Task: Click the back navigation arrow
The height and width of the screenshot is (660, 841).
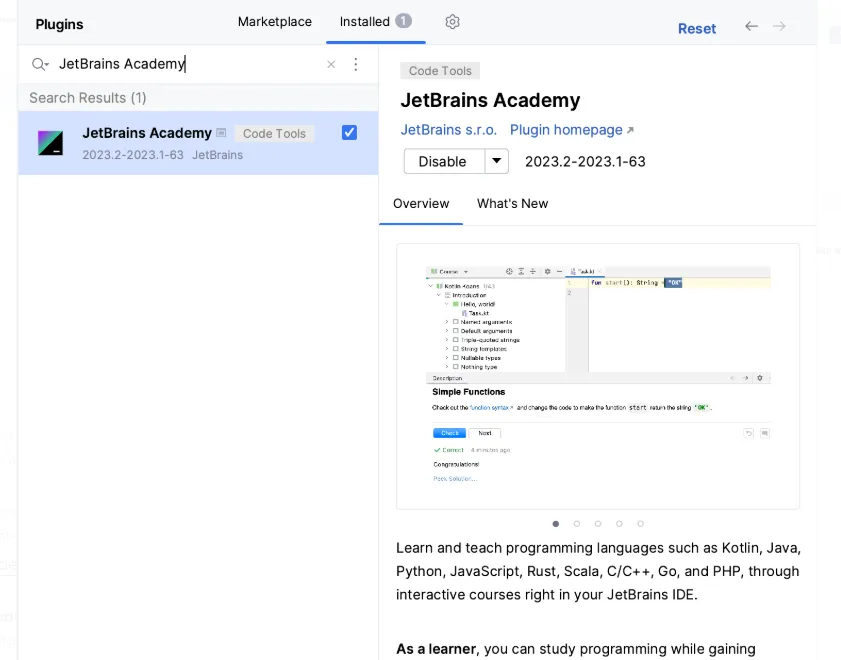Action: (751, 28)
